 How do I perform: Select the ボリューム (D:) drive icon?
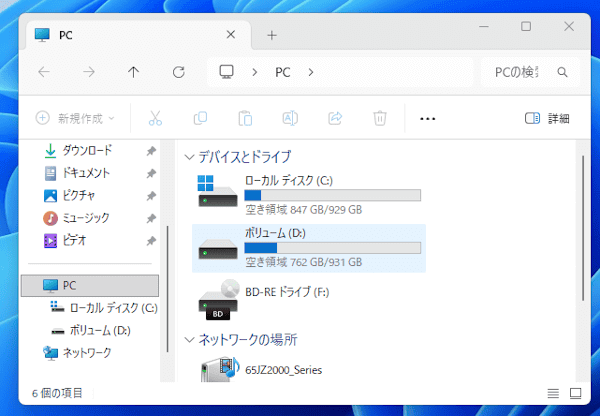[218, 249]
